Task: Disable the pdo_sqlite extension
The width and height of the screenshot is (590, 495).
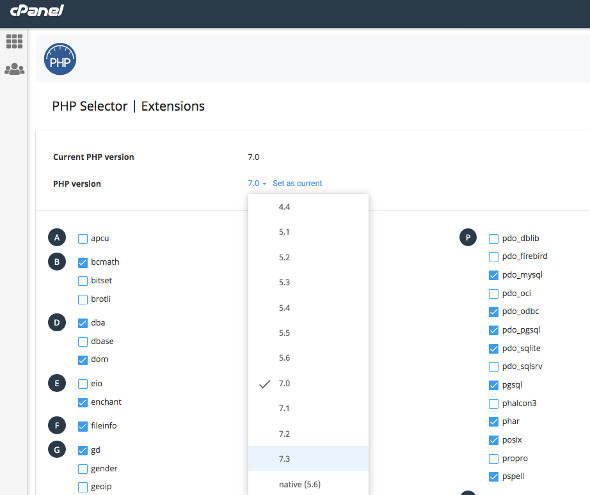Action: (494, 349)
